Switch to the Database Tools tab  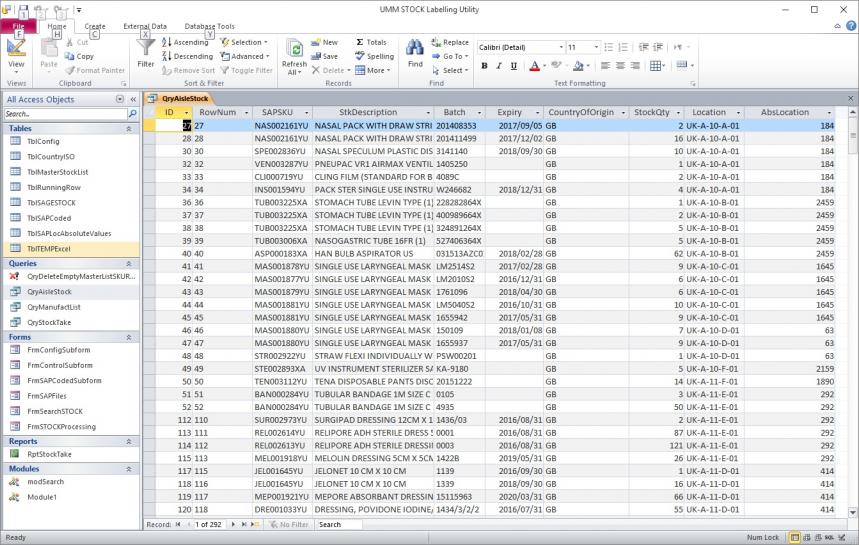click(209, 26)
